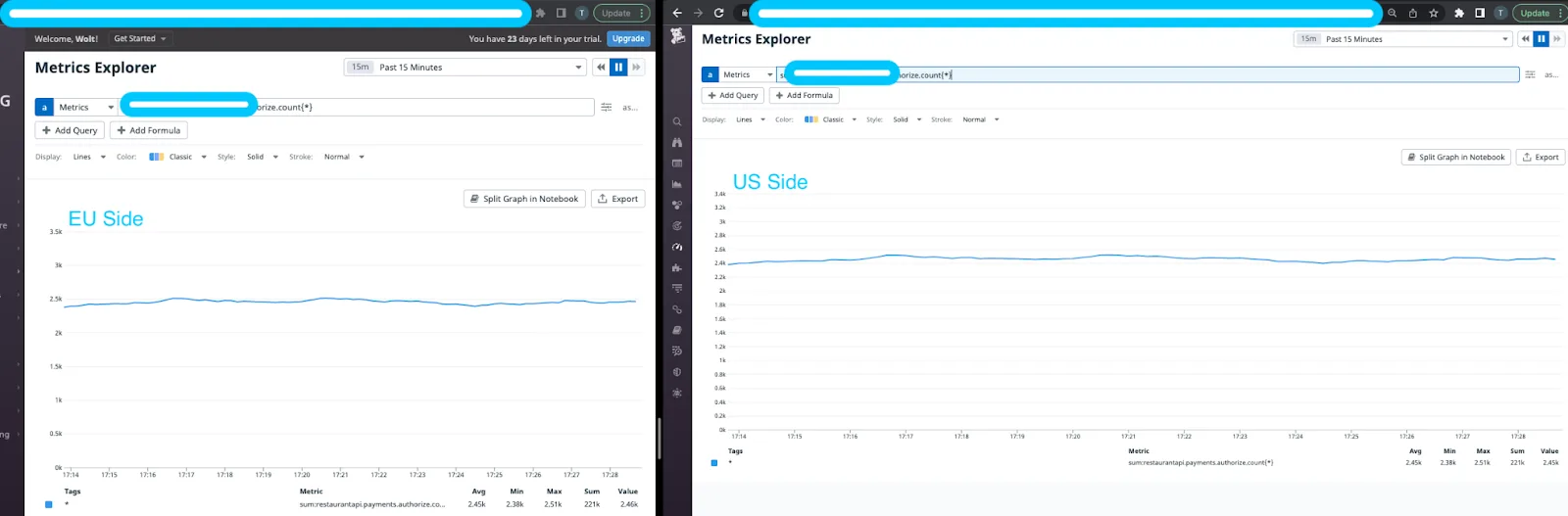The image size is (1568, 516).
Task: Open Stroke Normal dropdown in US window
Action: 981,119
